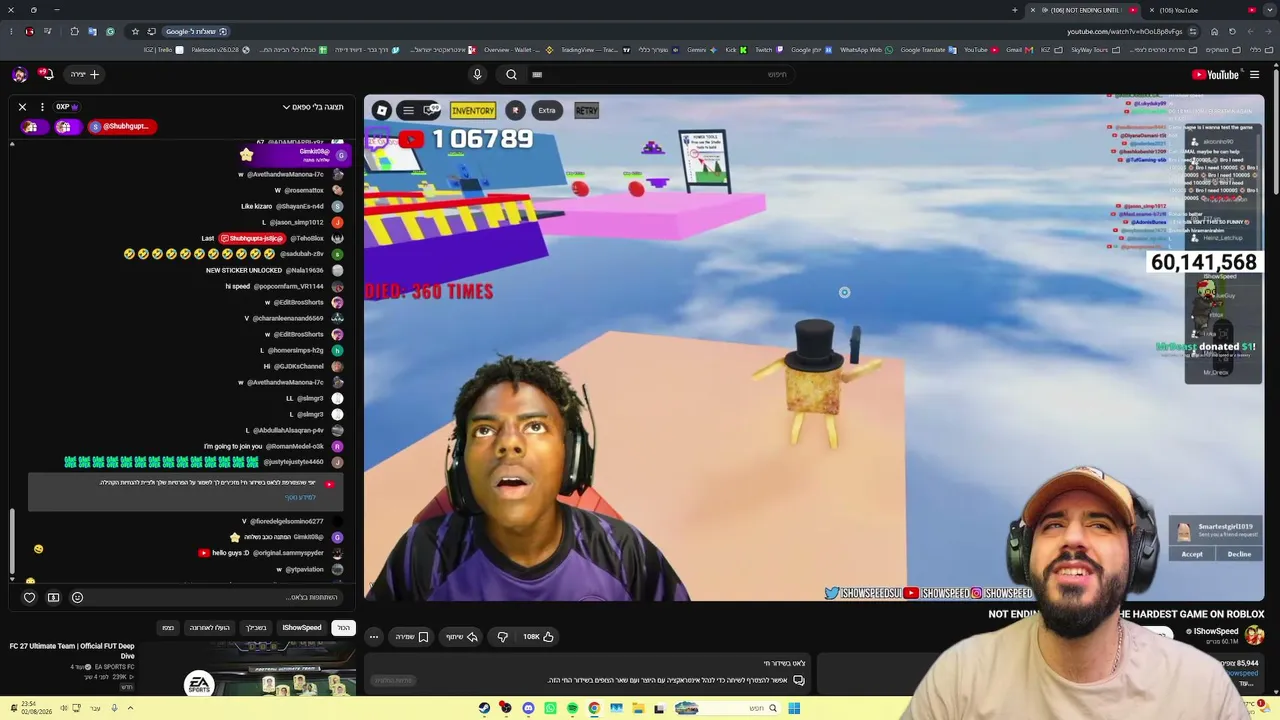
Task: Click the 'FC 27 Ultimate Team' video title
Action: click(72, 651)
